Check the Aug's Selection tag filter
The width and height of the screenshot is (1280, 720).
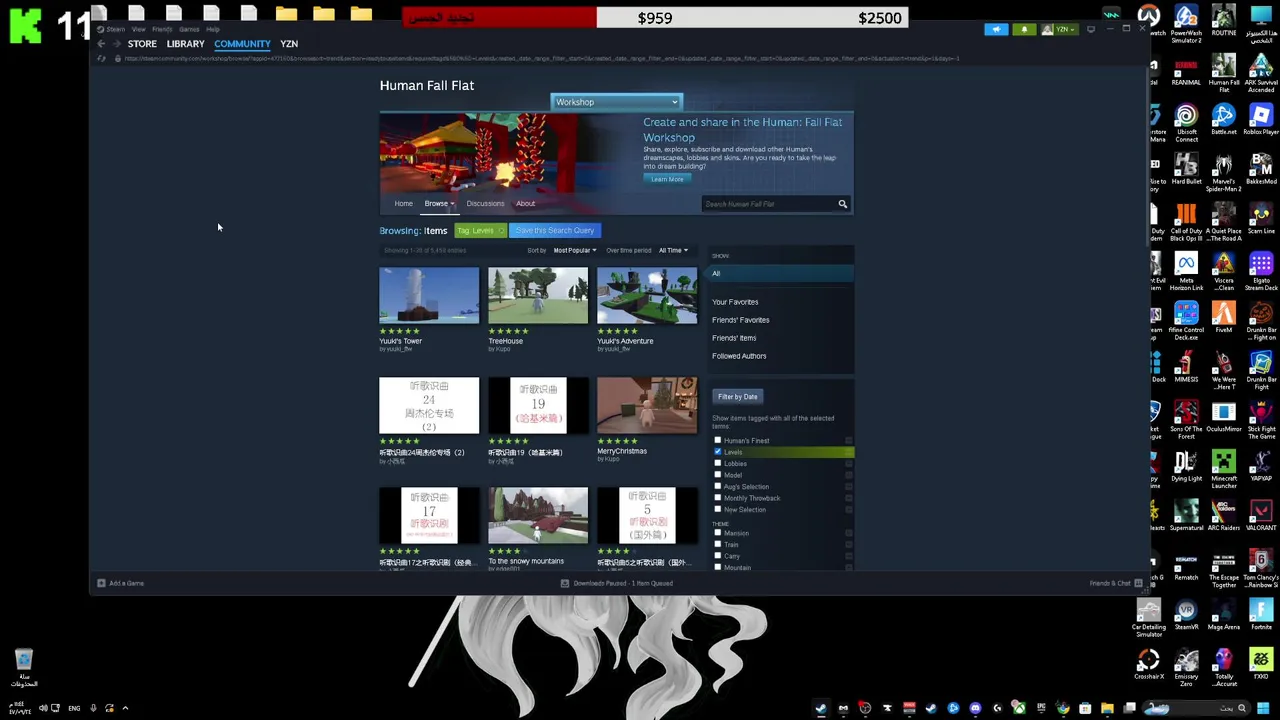click(x=717, y=486)
